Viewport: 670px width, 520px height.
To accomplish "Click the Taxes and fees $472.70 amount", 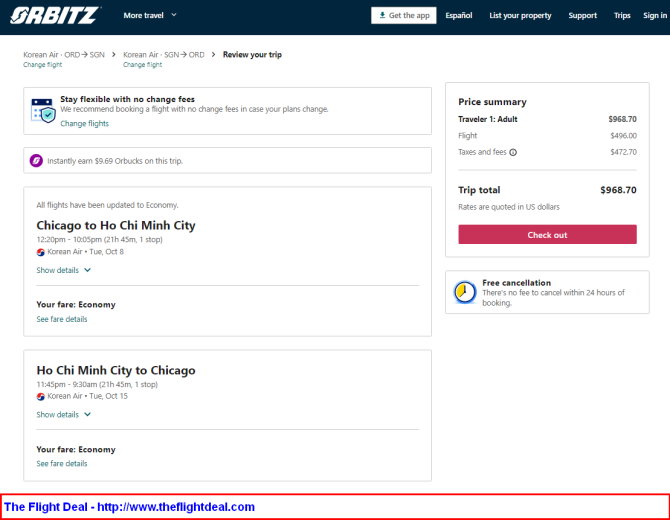I will click(623, 152).
